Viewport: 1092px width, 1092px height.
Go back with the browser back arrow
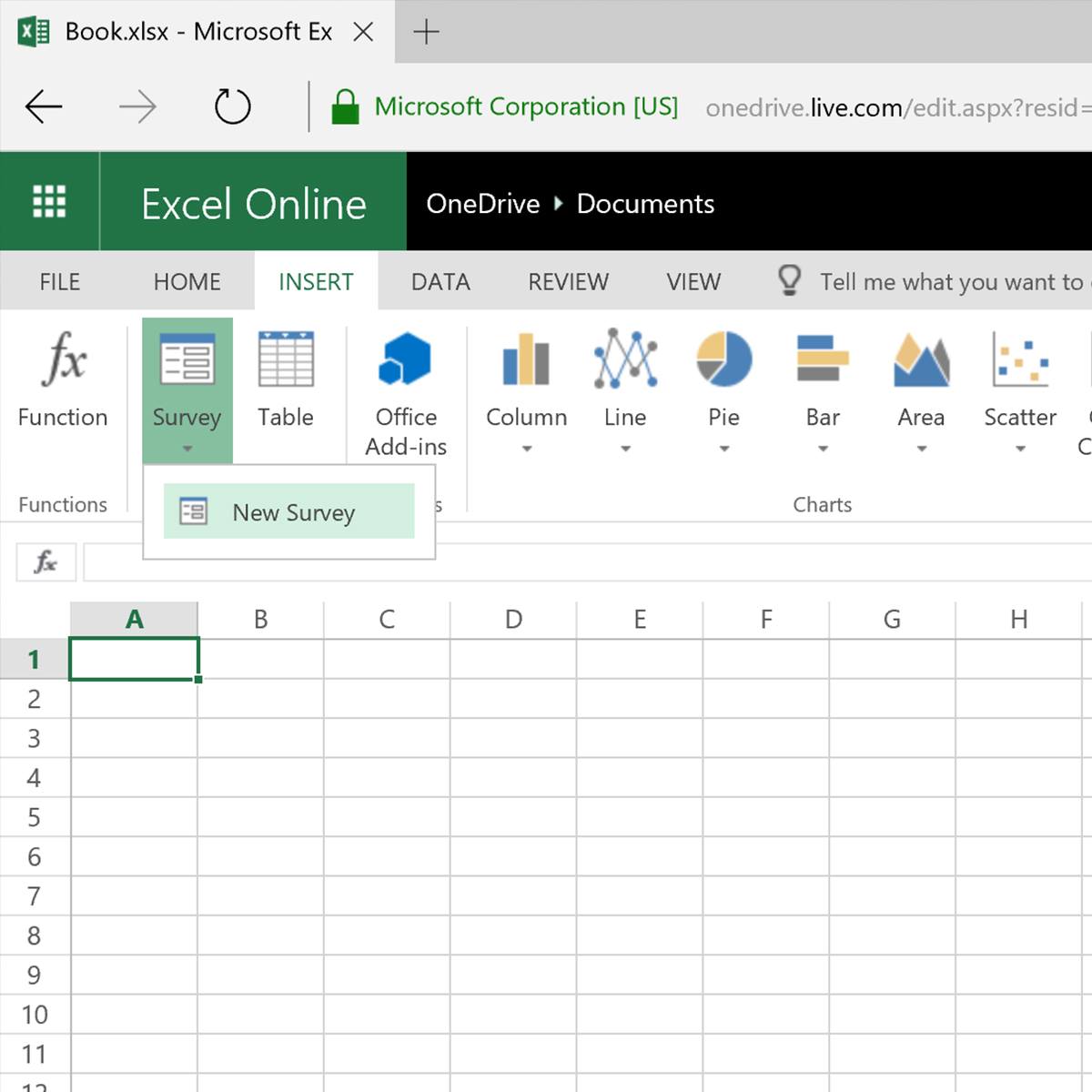pos(44,107)
